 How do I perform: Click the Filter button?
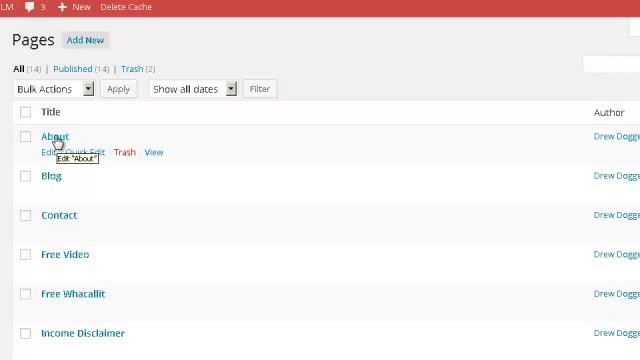(x=260, y=89)
